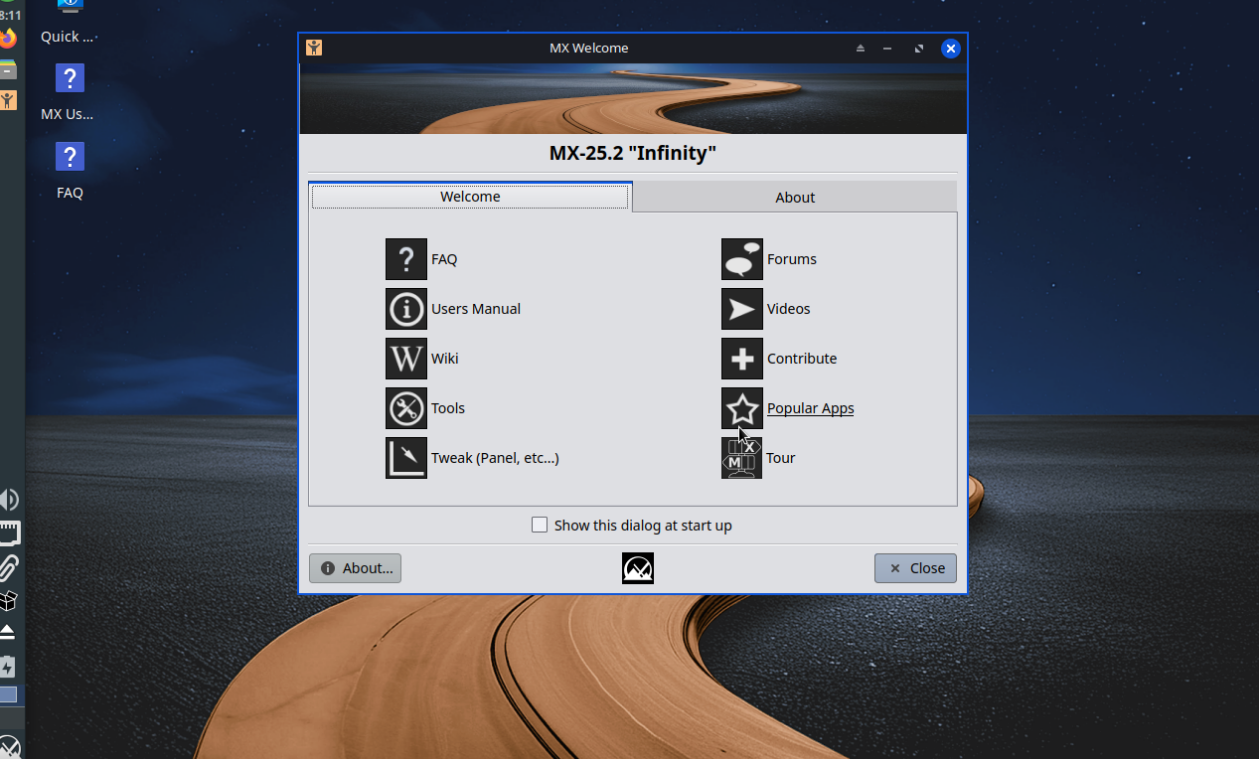The width and height of the screenshot is (1259, 759).
Task: Shade the MX Welcome window with up-arrow
Action: click(x=860, y=48)
